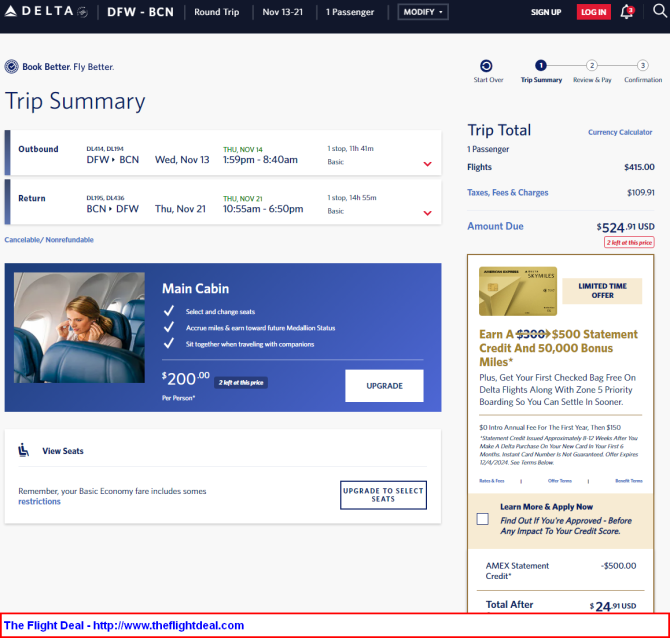Click the gold SkyMiles card image
This screenshot has width=670, height=638.
coord(518,291)
